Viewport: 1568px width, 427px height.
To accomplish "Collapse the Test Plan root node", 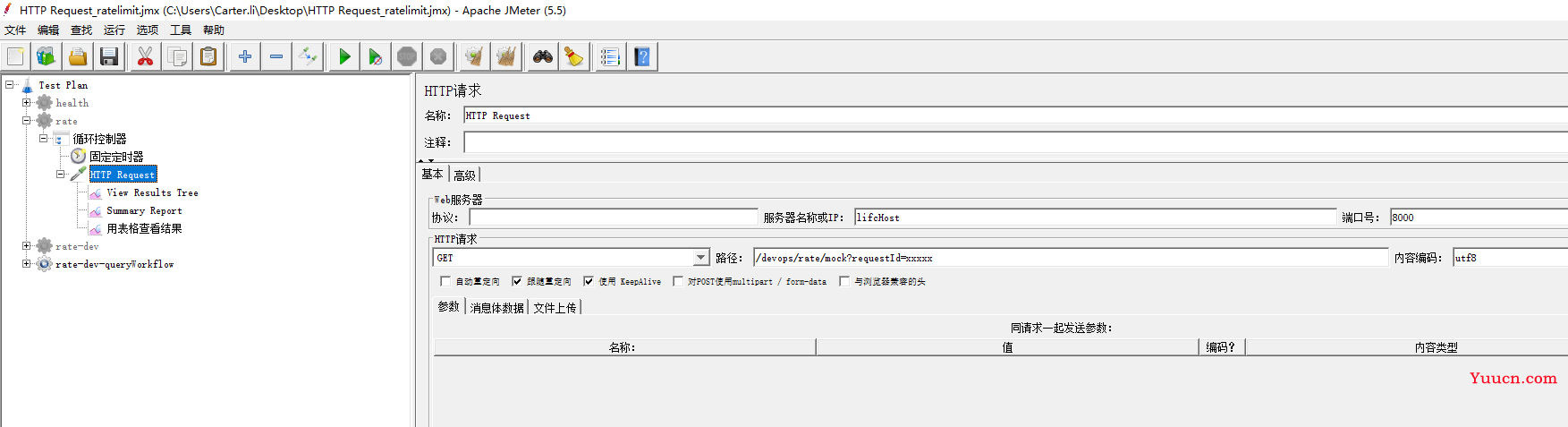I will pos(10,85).
